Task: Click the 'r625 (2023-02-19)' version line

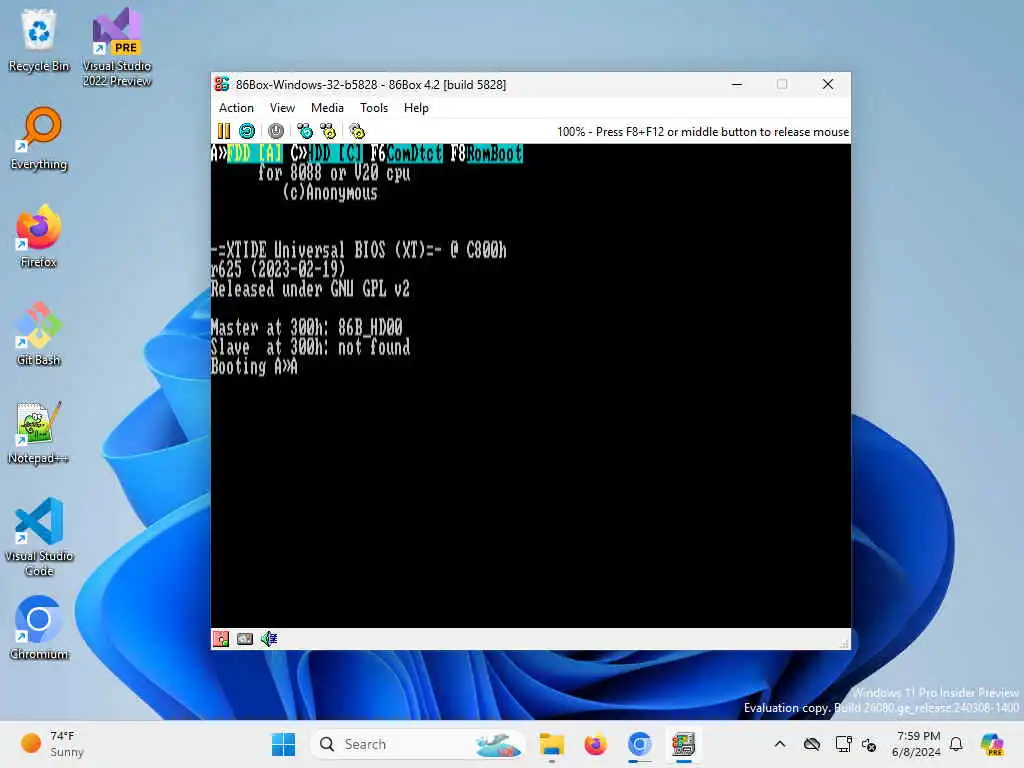Action: tap(278, 270)
